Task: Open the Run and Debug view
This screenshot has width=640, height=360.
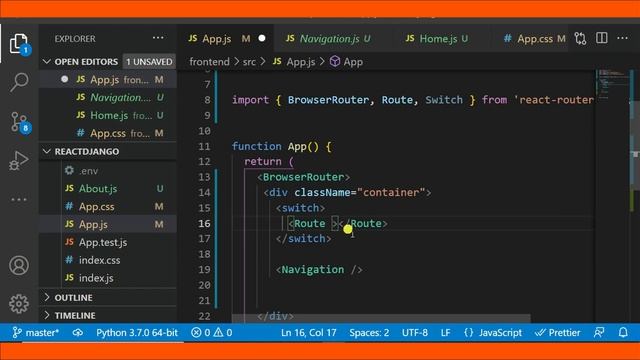Action: (19, 160)
